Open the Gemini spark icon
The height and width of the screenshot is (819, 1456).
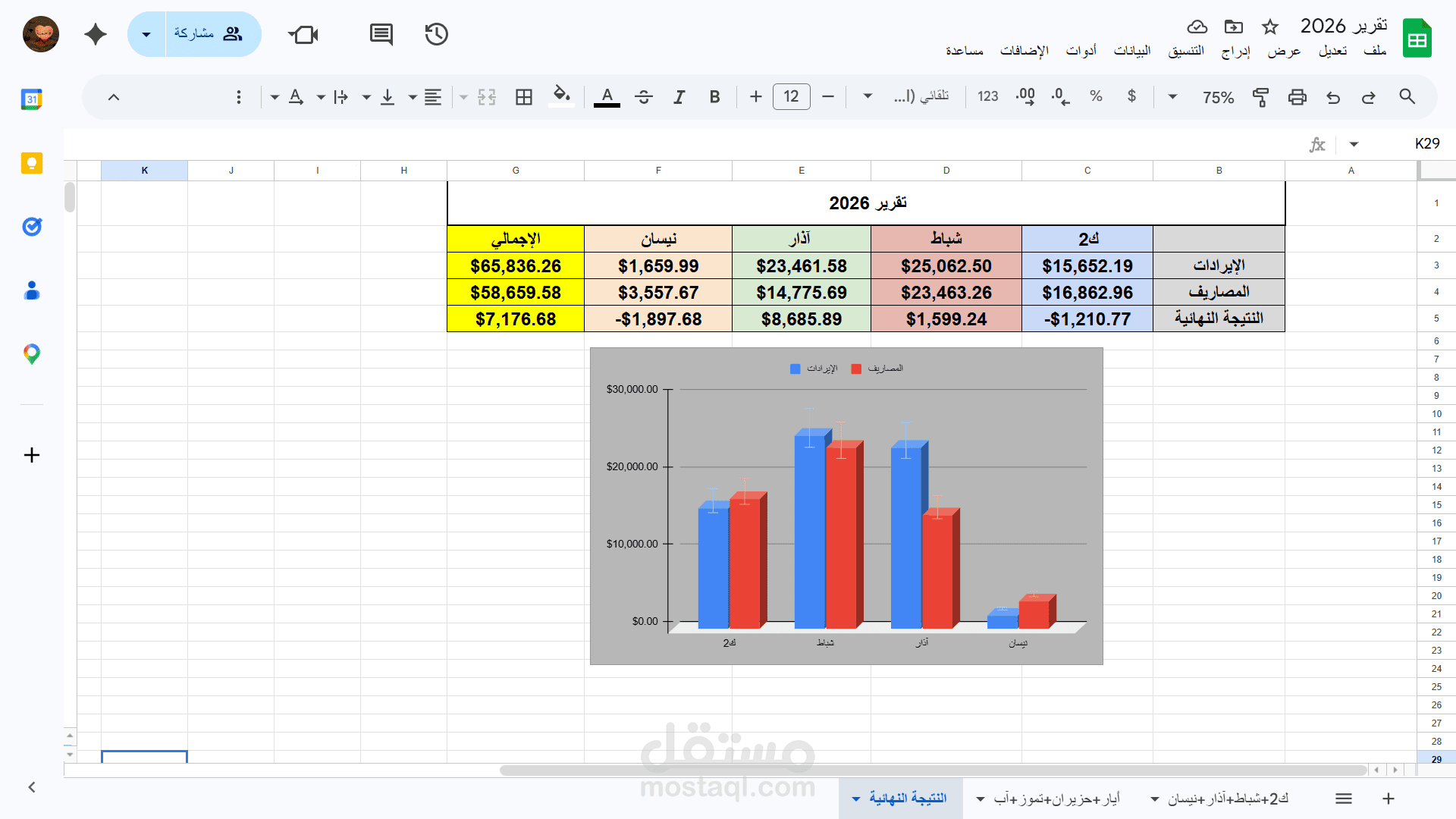pos(96,34)
